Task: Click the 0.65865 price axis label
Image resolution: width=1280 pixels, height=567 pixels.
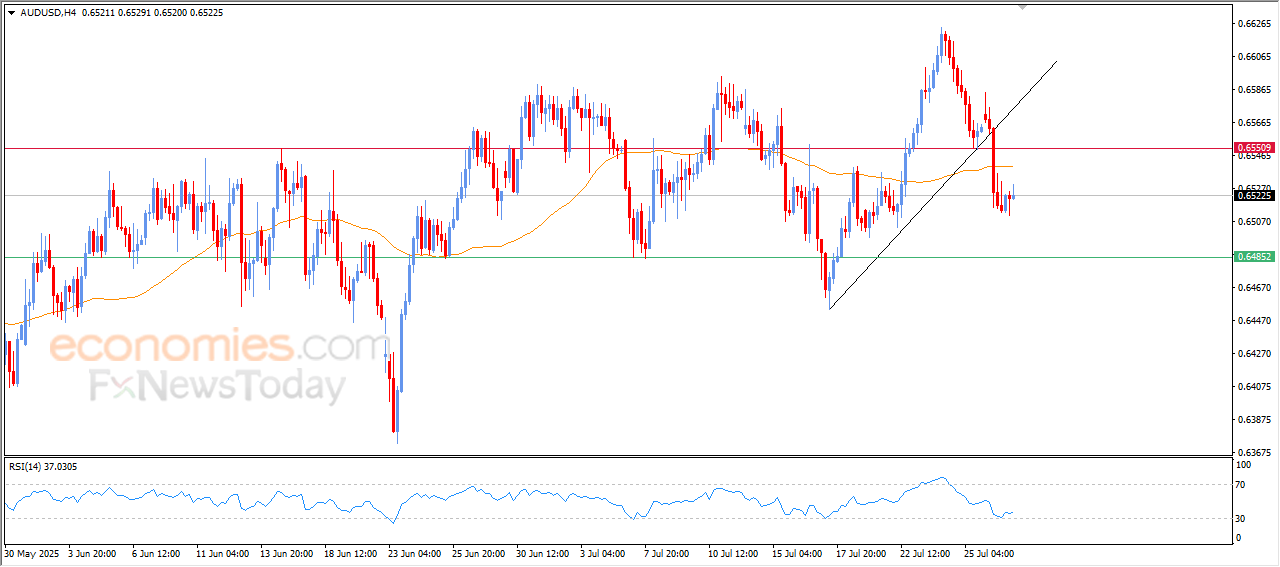Action: [x=1253, y=89]
